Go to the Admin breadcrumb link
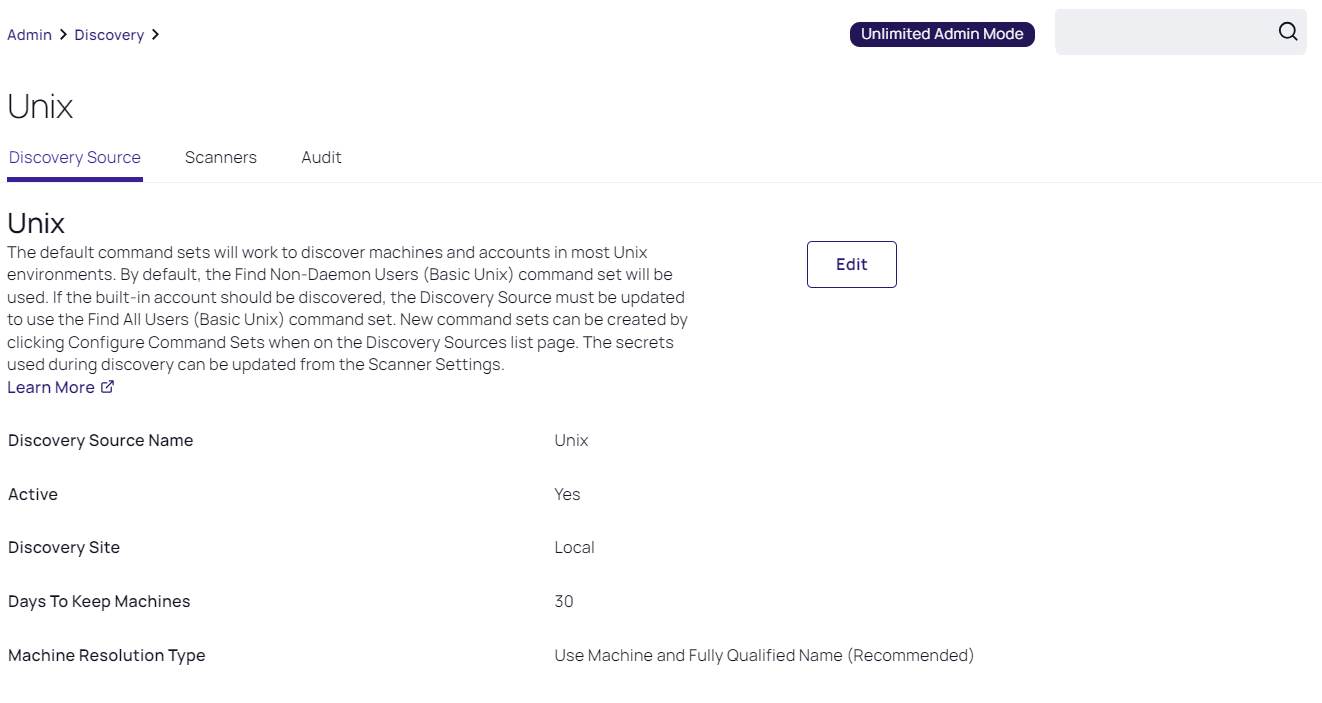The image size is (1322, 703). point(29,35)
